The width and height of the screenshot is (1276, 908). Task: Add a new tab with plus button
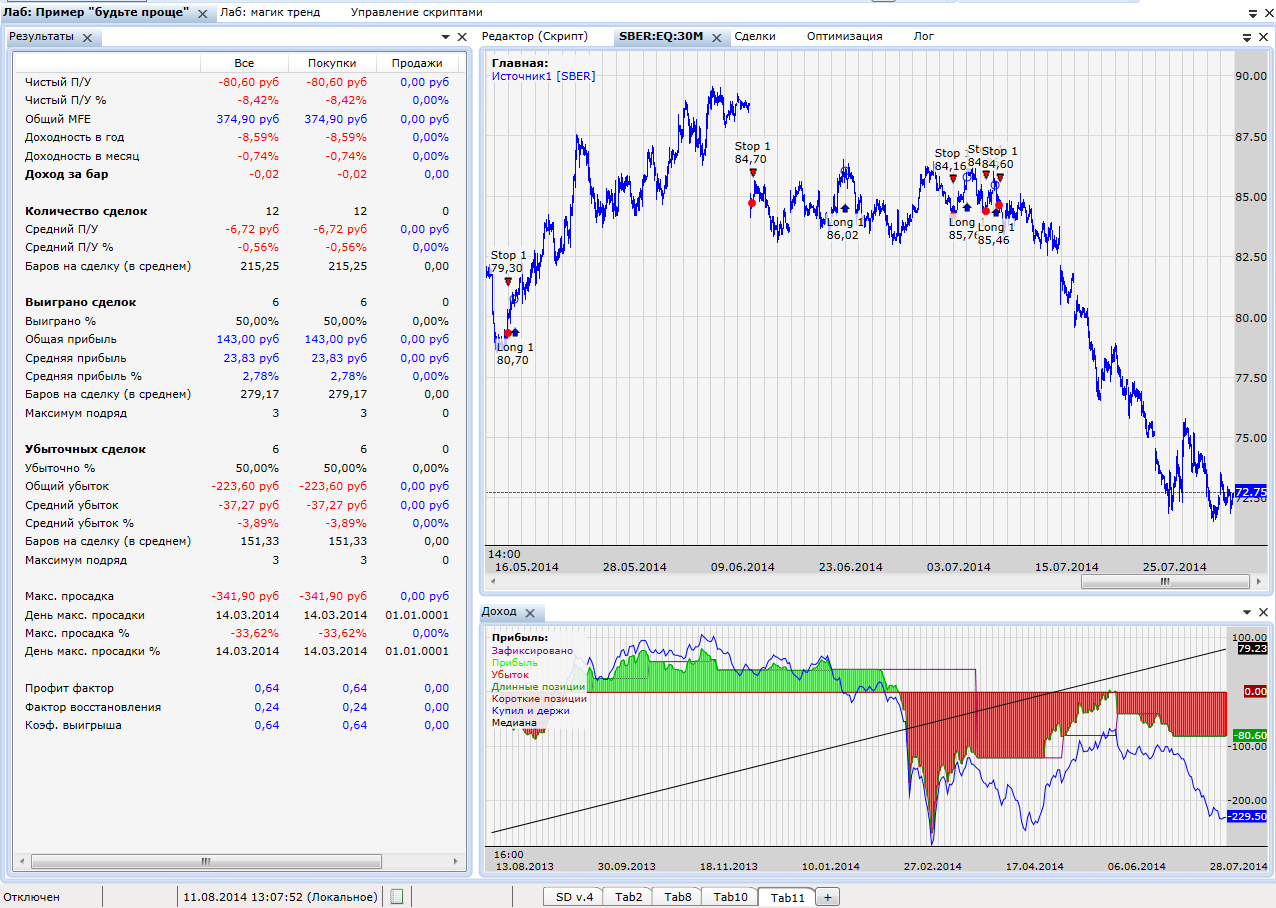point(827,897)
